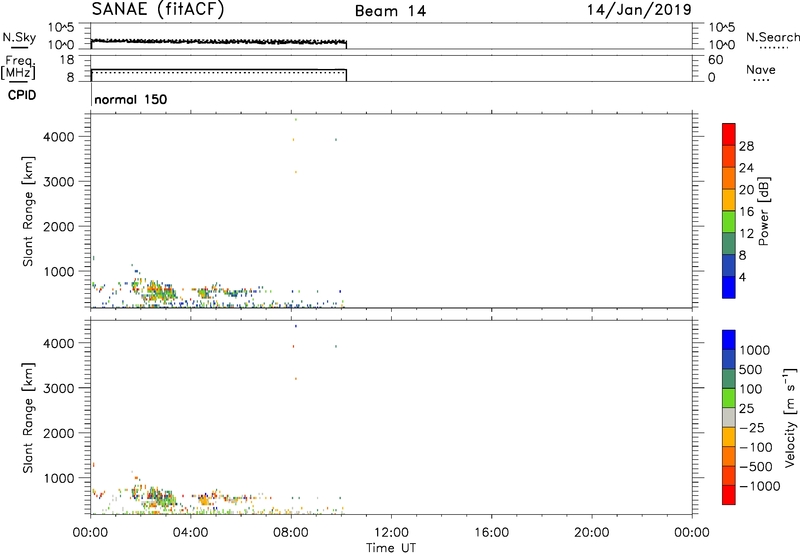Click the left 10^5 noise axis label
The image size is (800, 554).
[x=61, y=27]
